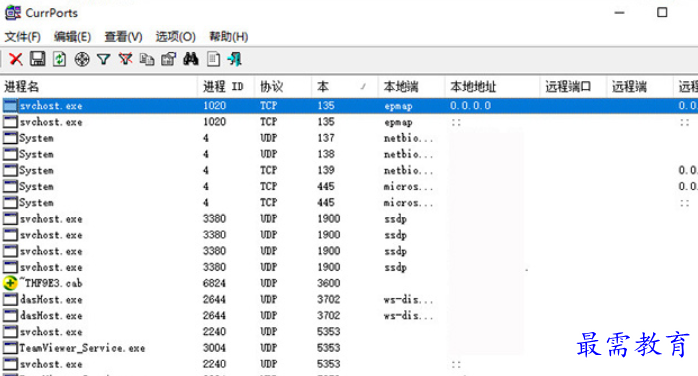Sort by the 本地端 port name column header
This screenshot has height=376, width=698.
pyautogui.click(x=411, y=86)
